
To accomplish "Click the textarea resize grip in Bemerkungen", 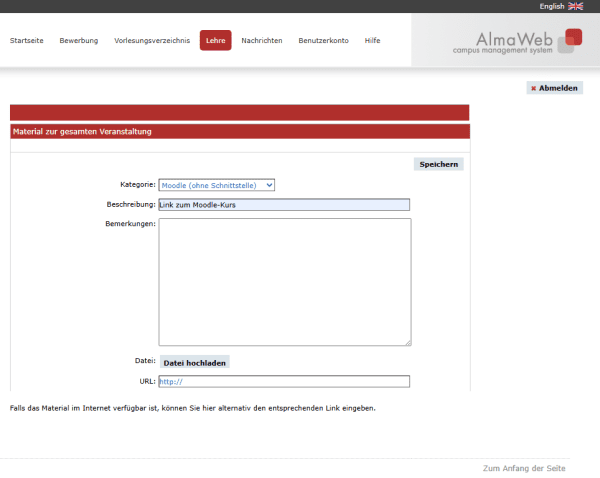I will pos(408,343).
